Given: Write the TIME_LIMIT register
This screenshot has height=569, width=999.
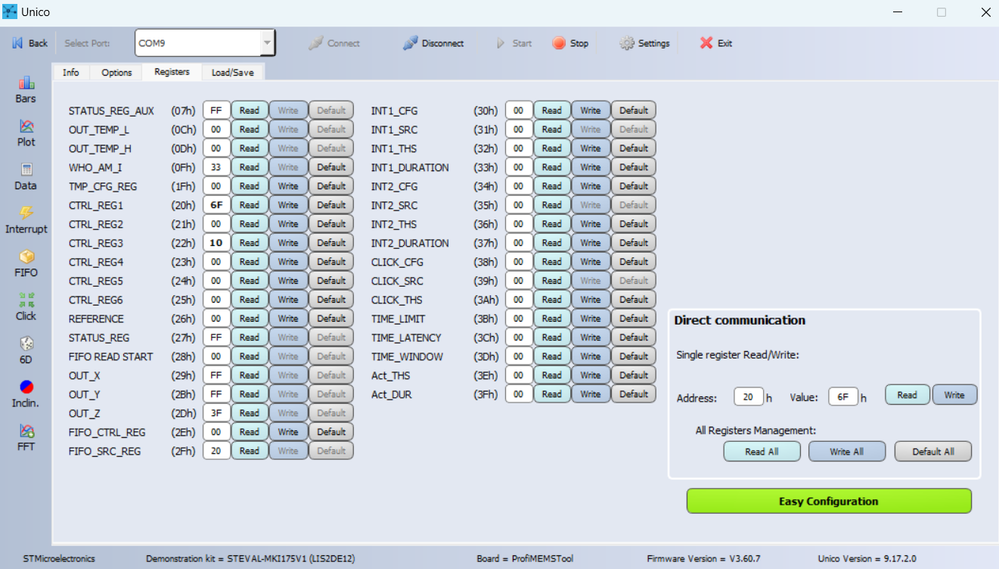Looking at the screenshot, I should click(591, 319).
